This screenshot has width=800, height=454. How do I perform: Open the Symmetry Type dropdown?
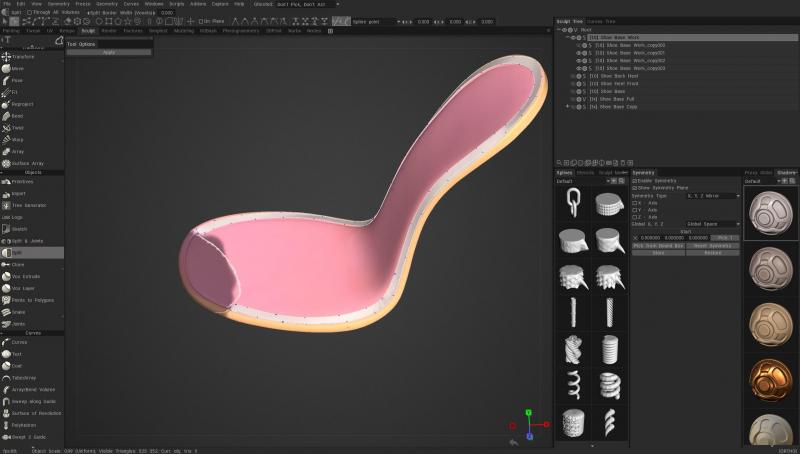click(x=711, y=195)
